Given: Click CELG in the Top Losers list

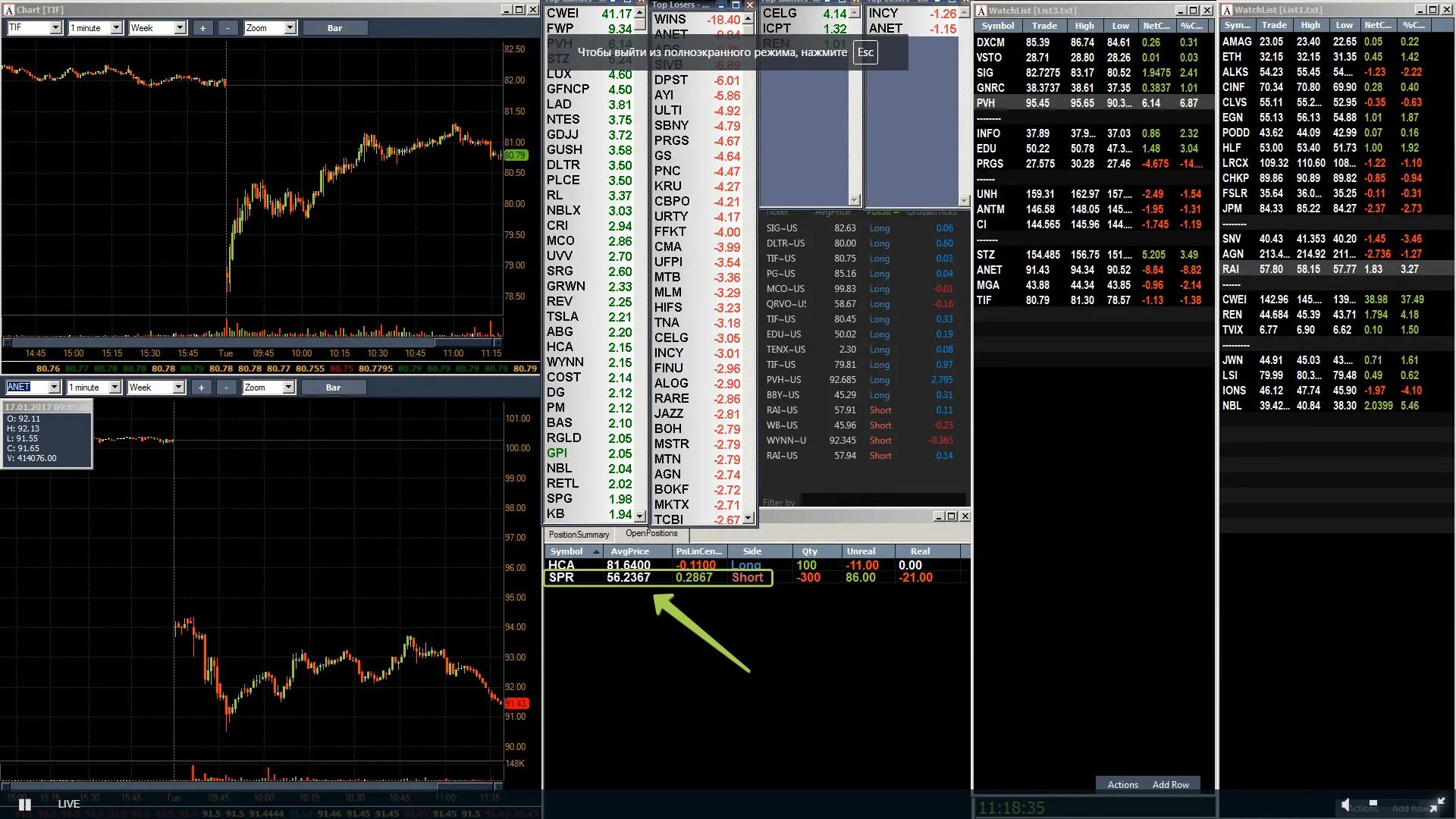Looking at the screenshot, I should (x=698, y=338).
